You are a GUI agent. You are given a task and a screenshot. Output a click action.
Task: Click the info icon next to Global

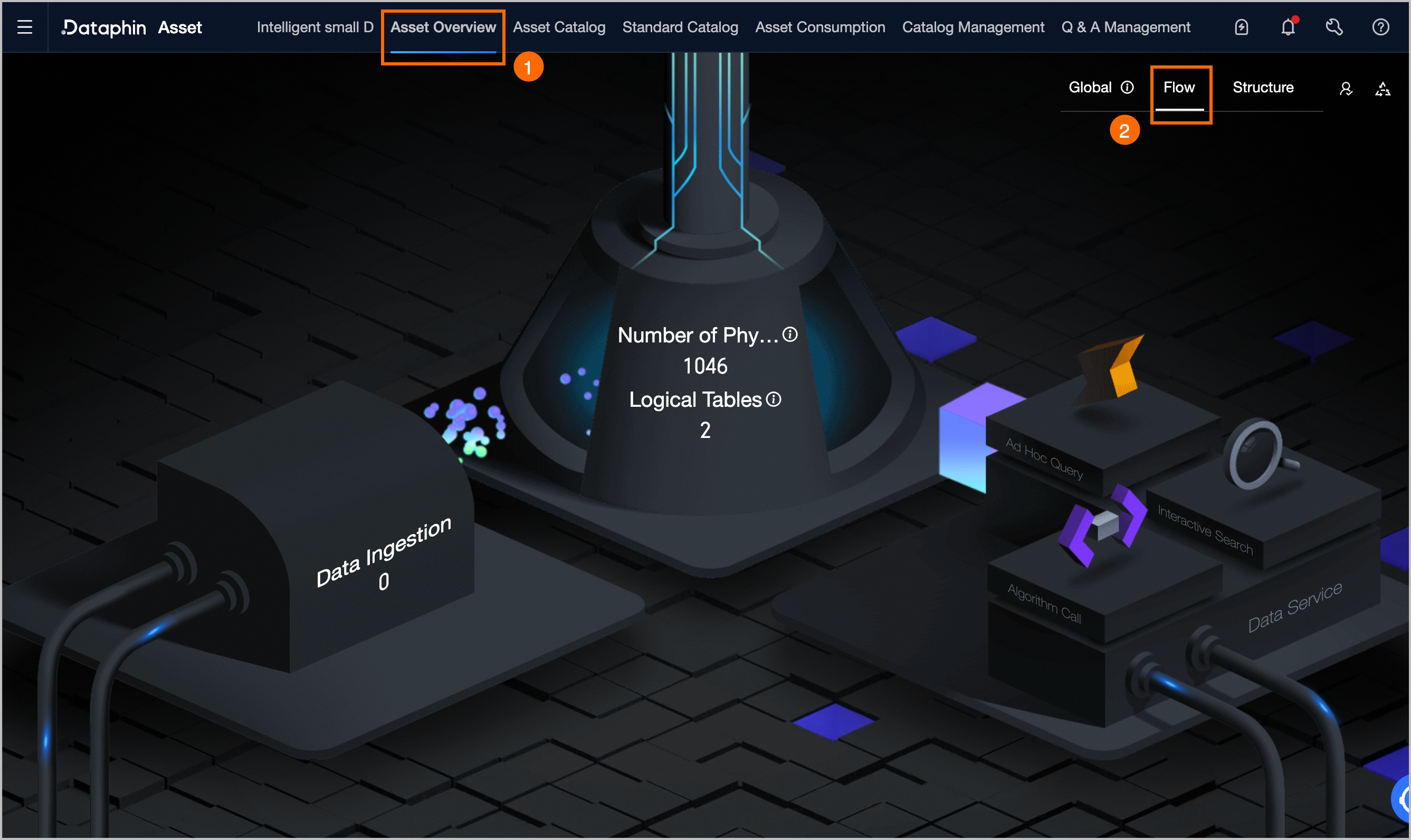(x=1128, y=87)
